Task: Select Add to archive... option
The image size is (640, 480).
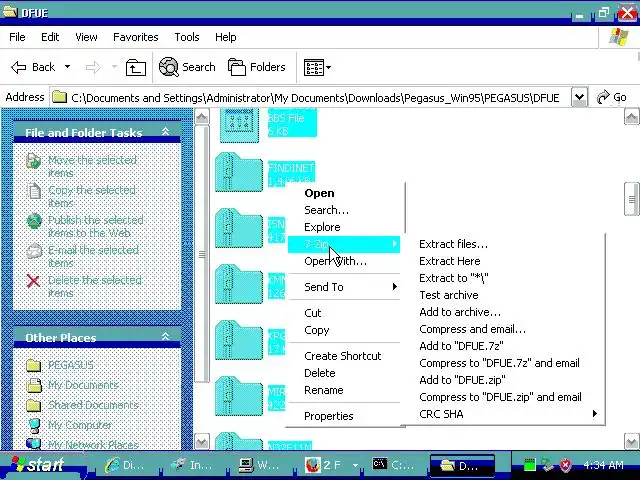Action: 460,312
